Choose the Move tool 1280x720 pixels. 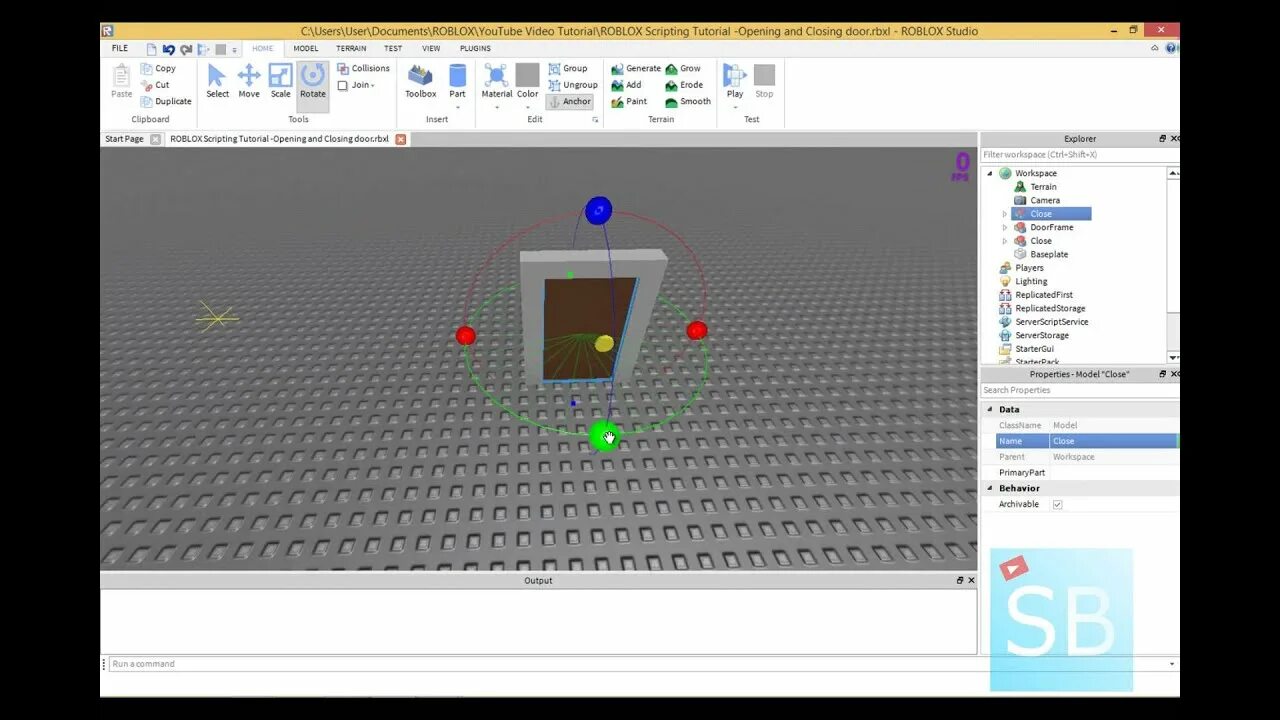[249, 82]
